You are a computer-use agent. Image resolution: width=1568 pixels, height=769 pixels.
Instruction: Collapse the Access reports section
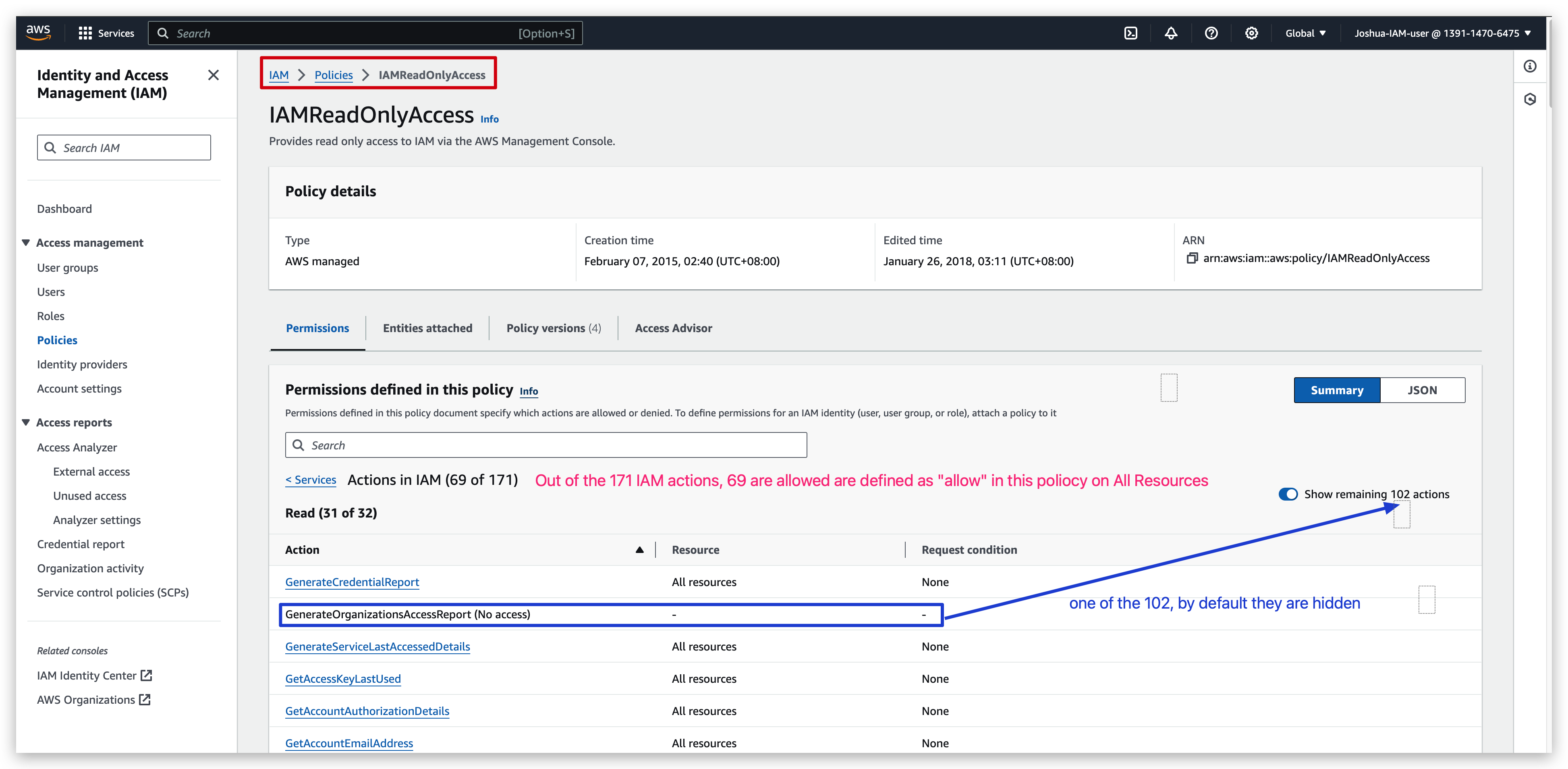point(26,422)
